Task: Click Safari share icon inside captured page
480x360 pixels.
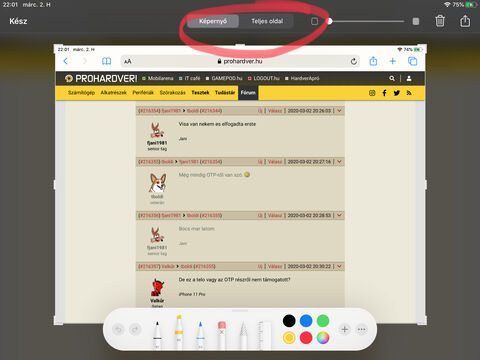Action: (x=373, y=61)
